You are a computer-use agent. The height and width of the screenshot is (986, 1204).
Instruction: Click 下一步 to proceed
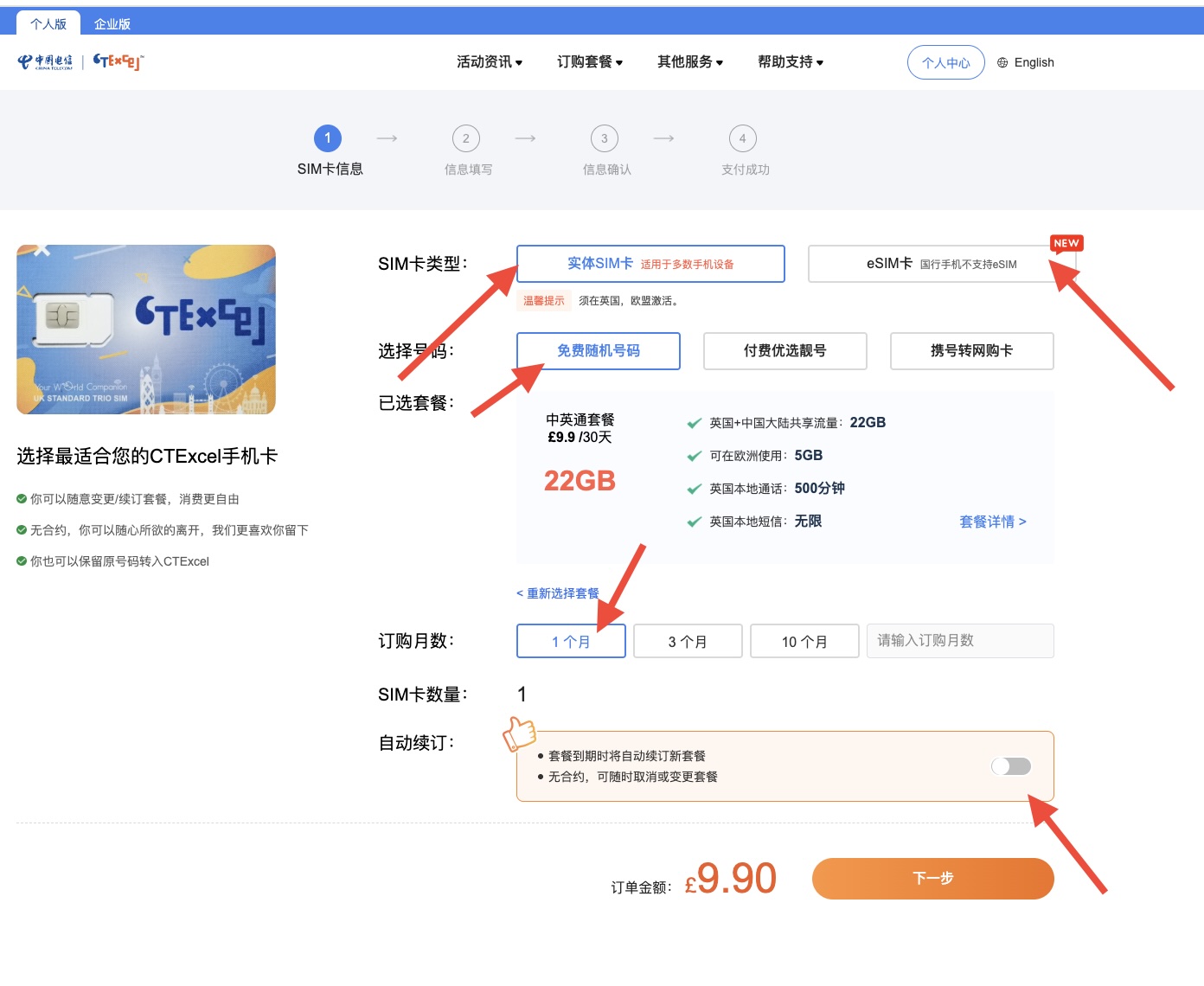933,879
